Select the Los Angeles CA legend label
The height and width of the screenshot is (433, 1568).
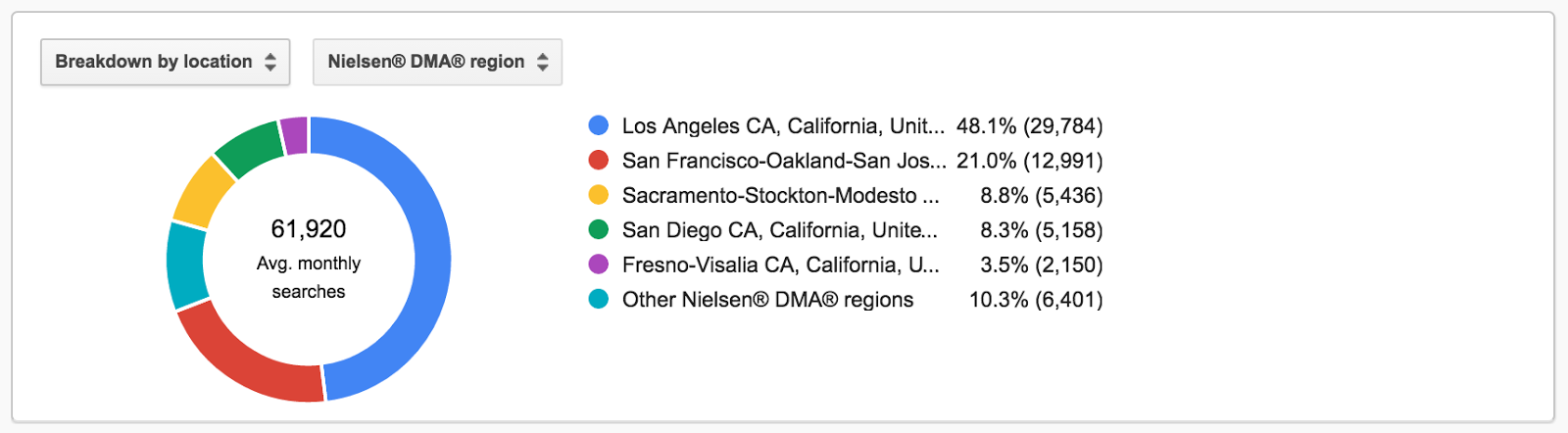click(x=784, y=126)
